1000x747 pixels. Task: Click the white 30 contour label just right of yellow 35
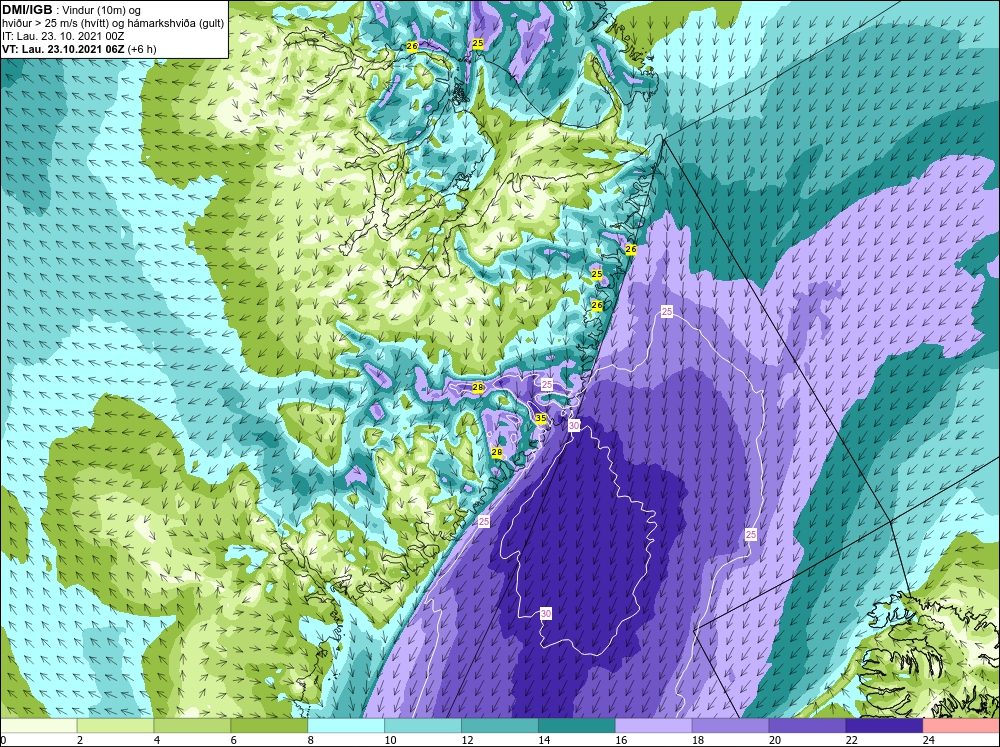tap(574, 425)
